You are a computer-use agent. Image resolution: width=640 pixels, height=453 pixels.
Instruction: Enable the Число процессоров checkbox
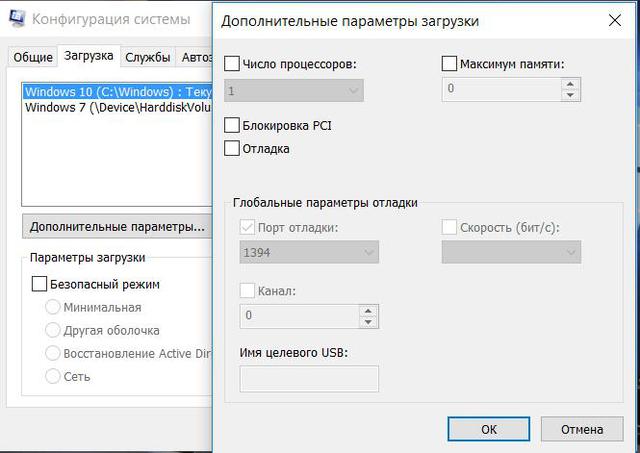pos(233,64)
